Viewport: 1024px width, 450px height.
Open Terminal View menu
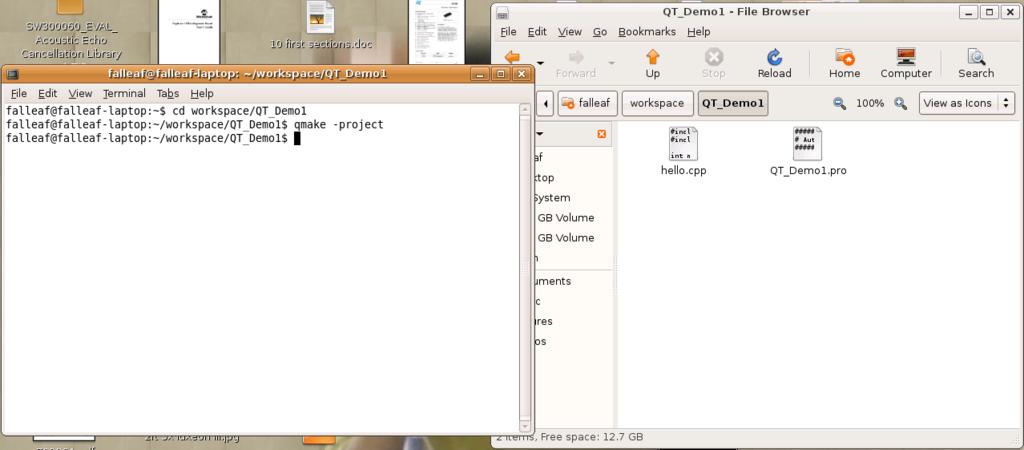[80, 93]
